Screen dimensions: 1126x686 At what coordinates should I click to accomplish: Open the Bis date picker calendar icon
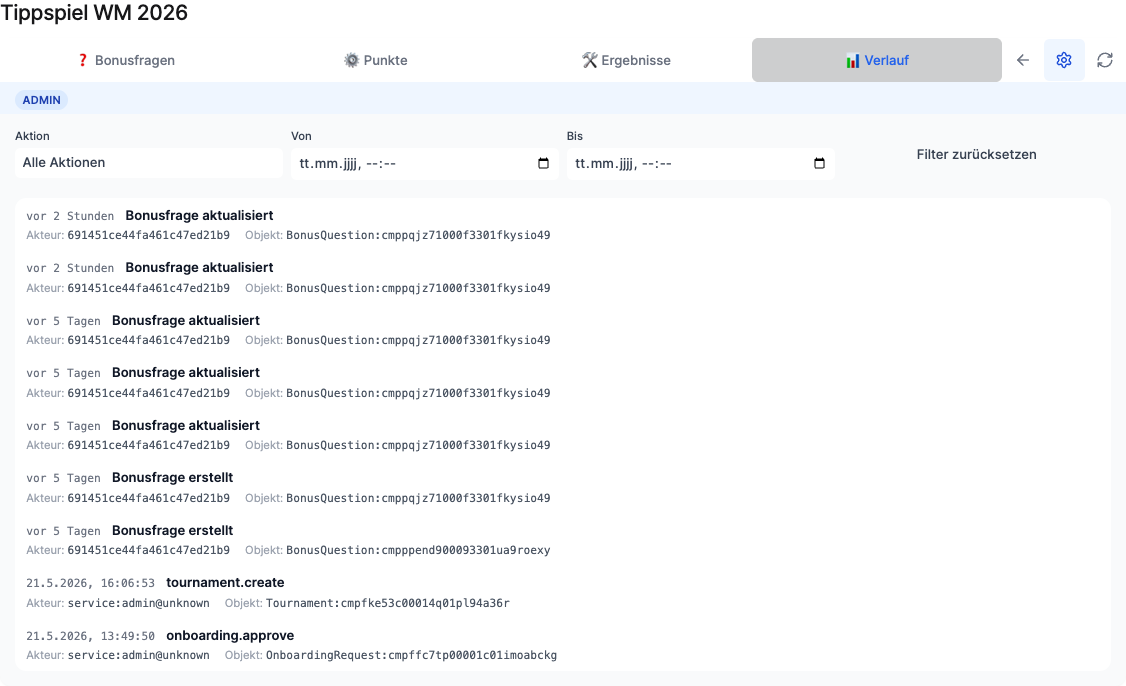coord(819,163)
